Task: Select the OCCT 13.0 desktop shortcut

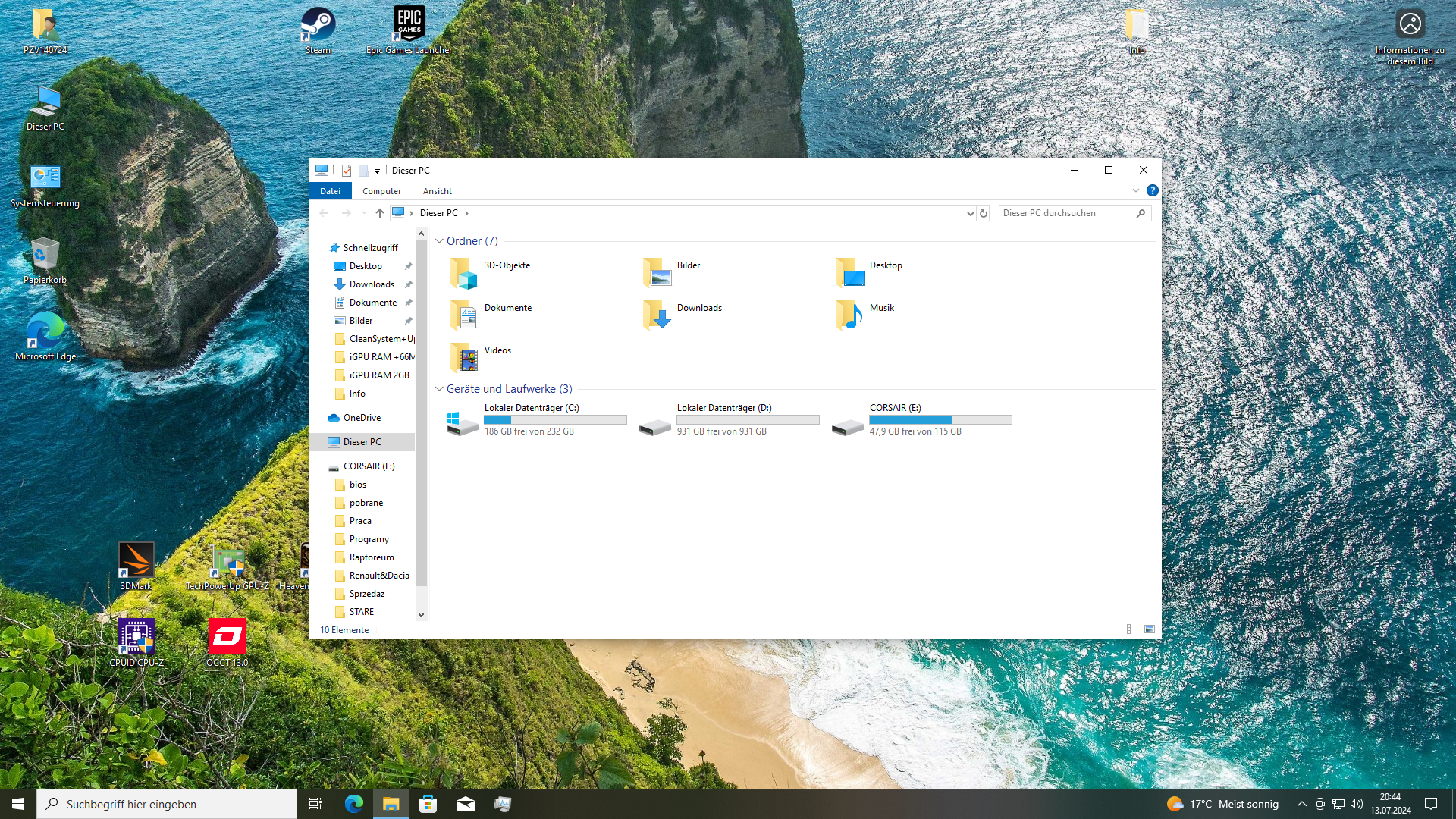Action: tap(227, 643)
